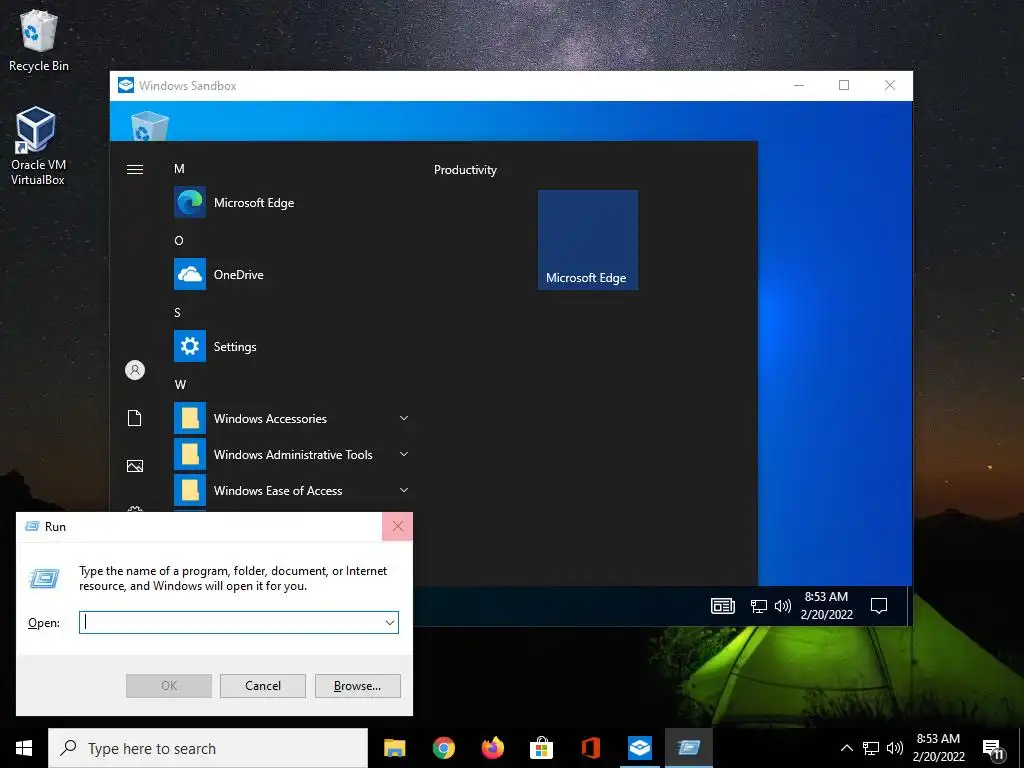This screenshot has height=768, width=1024.
Task: Click the Microsoft Edge tile under Productivity
Action: pyautogui.click(x=588, y=240)
